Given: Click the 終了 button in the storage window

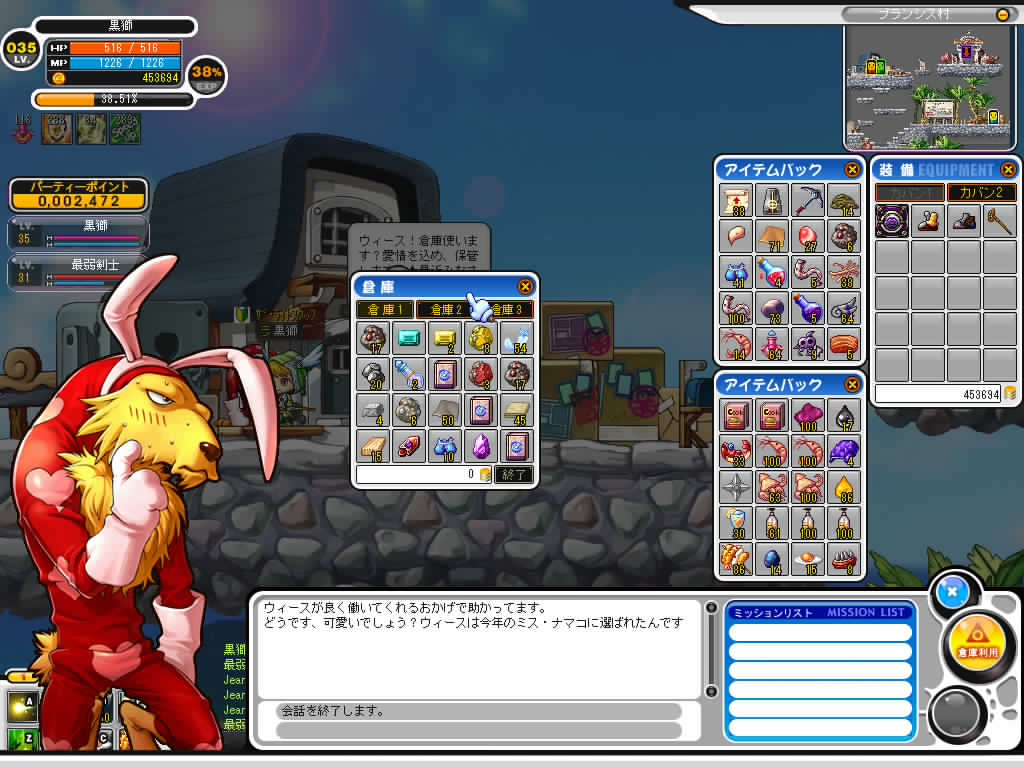Looking at the screenshot, I should (x=513, y=475).
